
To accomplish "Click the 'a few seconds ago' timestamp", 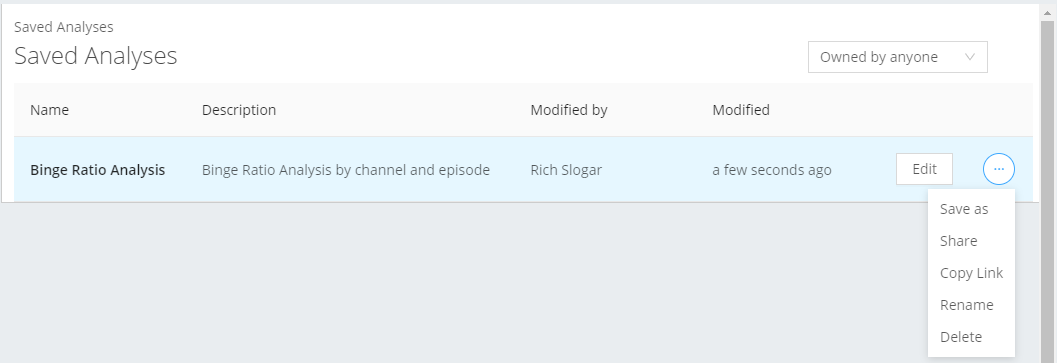I will click(x=772, y=170).
